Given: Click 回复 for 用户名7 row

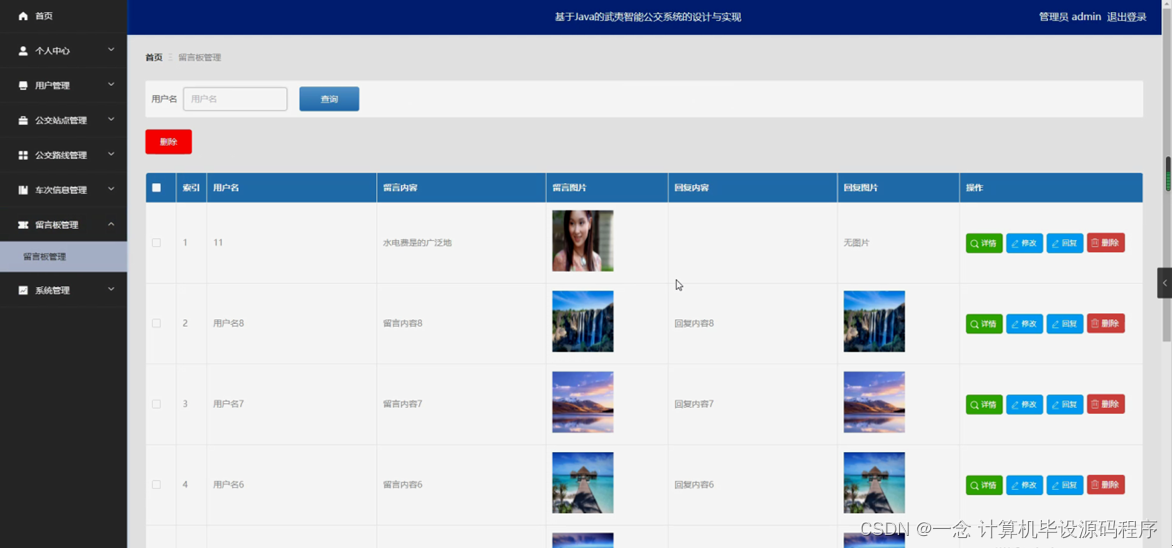Looking at the screenshot, I should (x=1065, y=404).
